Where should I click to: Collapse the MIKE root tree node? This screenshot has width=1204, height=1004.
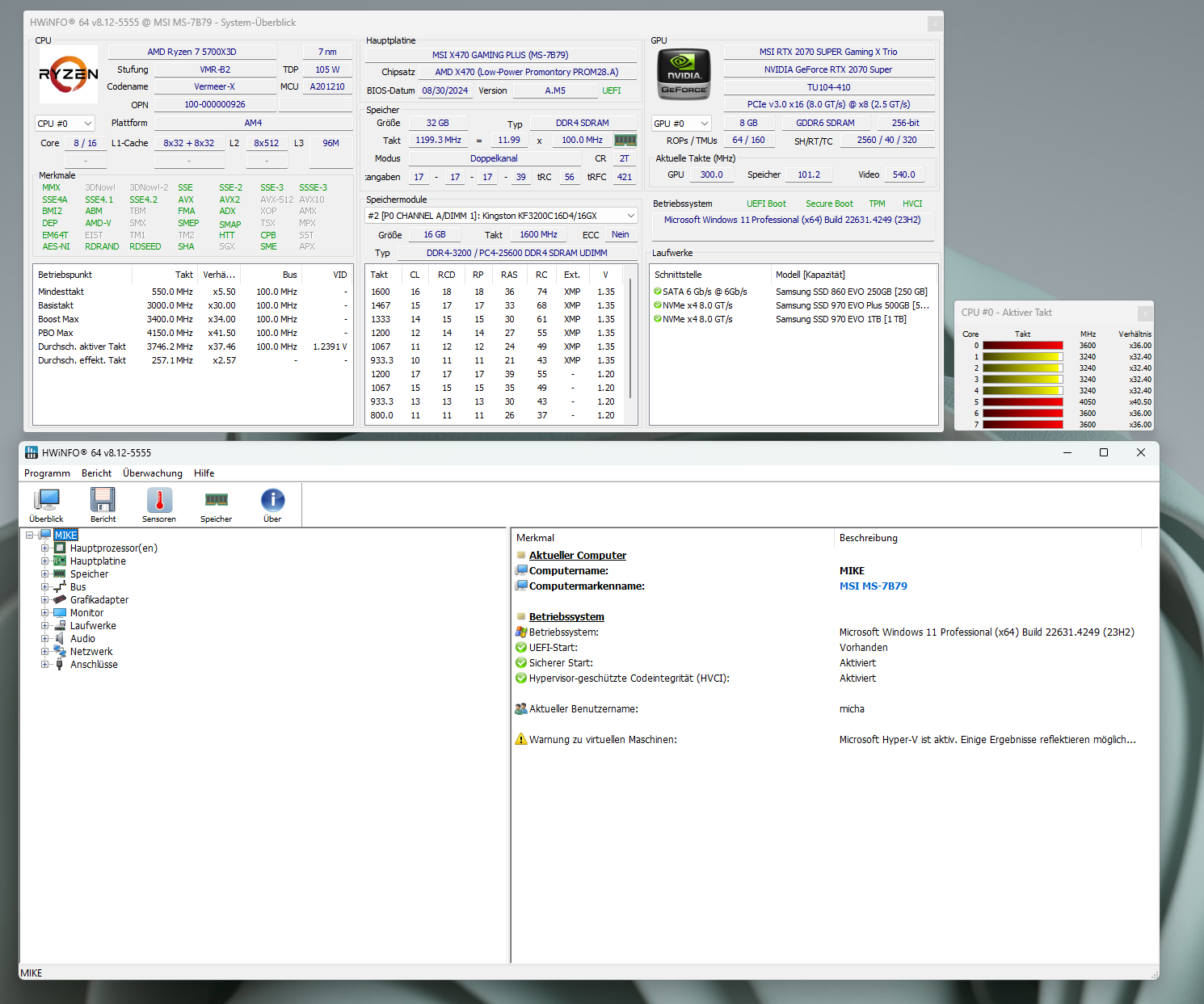tap(30, 536)
